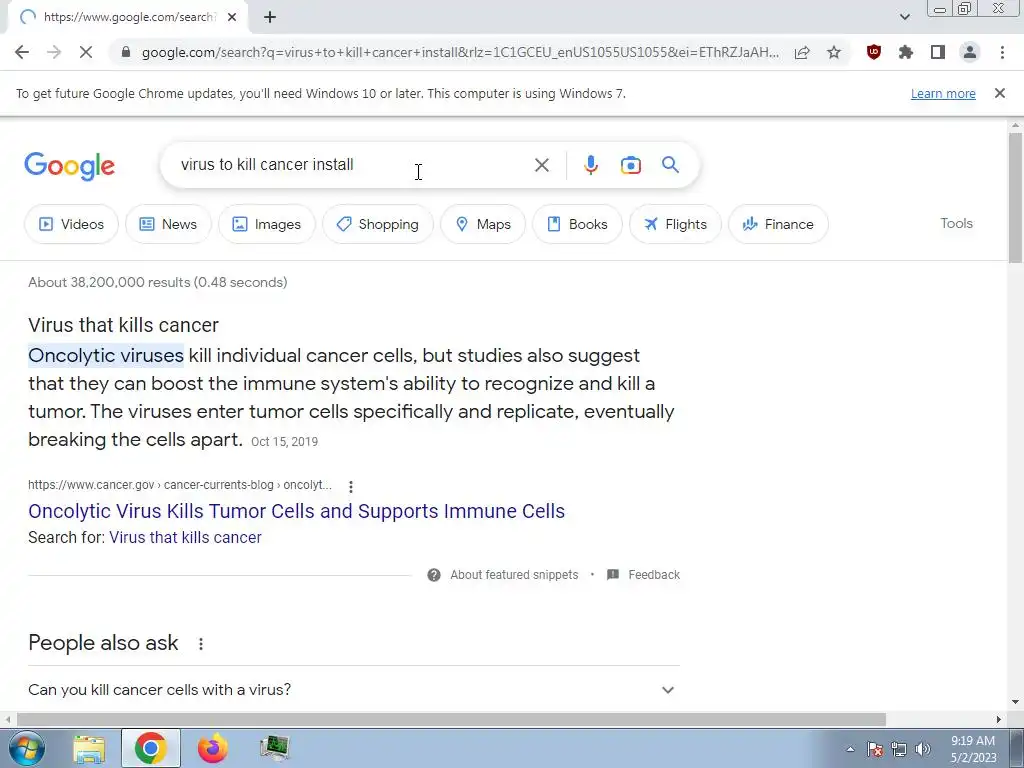1024x768 pixels.
Task: Open the tab search dropdown arrow
Action: tap(904, 17)
